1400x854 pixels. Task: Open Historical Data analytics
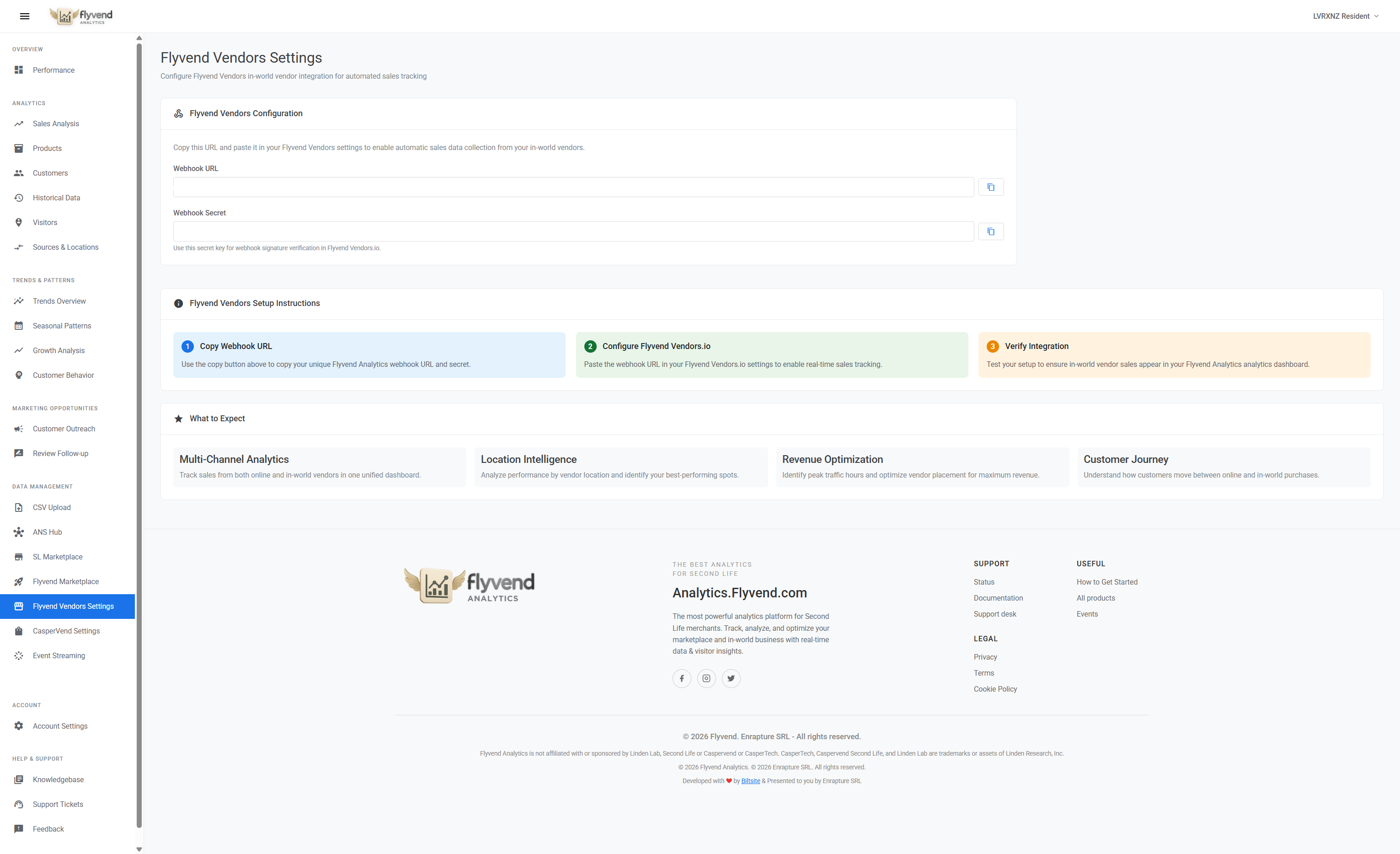[56, 197]
